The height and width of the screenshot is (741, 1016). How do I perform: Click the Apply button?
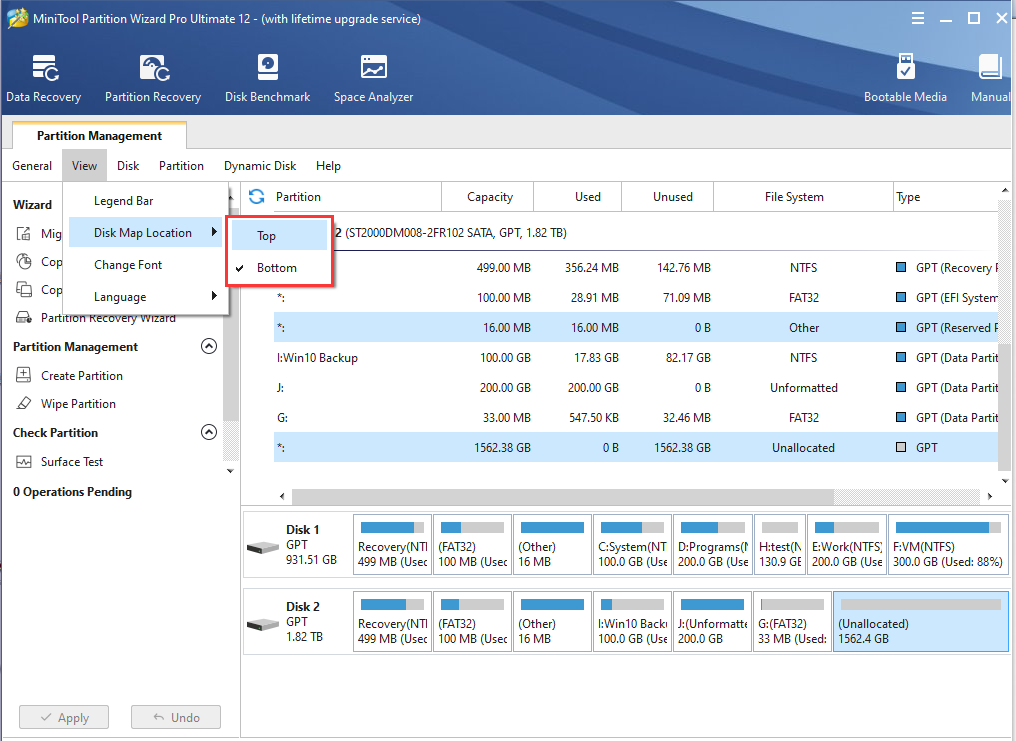63,717
